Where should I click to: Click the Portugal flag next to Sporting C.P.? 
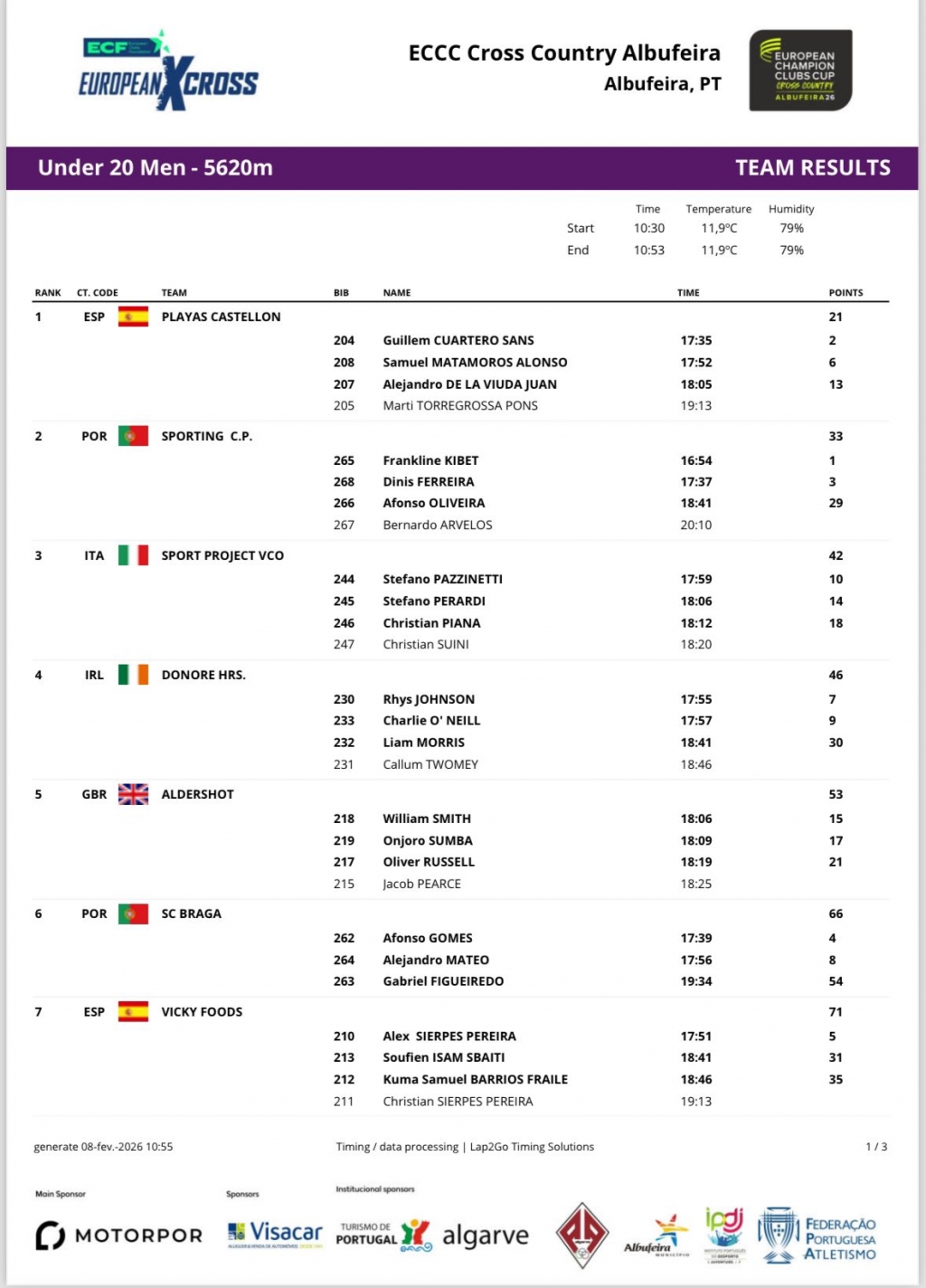[133, 436]
